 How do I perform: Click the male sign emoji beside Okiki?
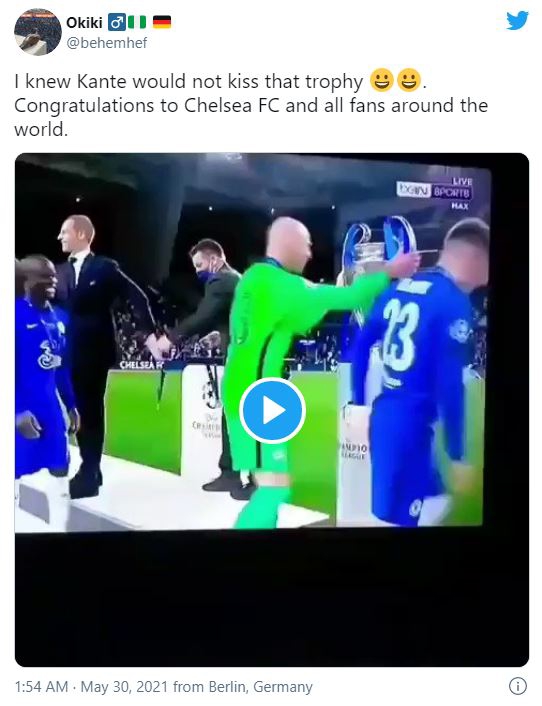coord(117,22)
